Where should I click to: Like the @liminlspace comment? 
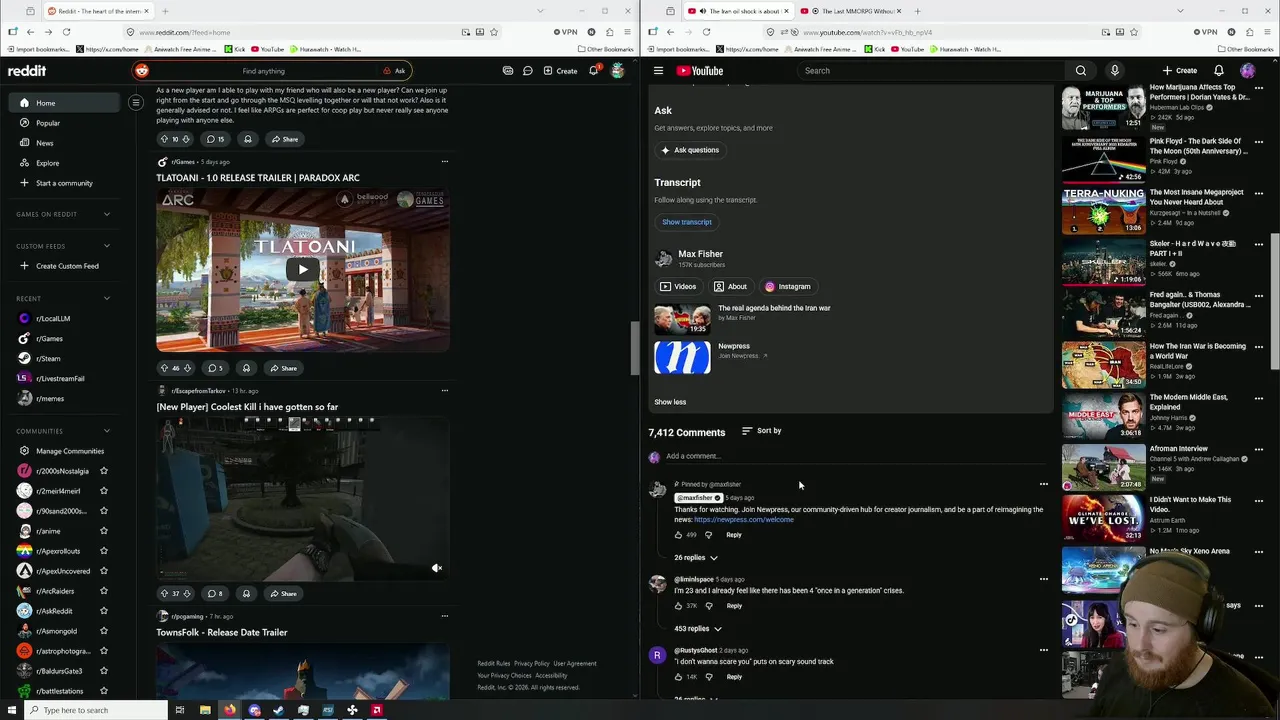678,606
